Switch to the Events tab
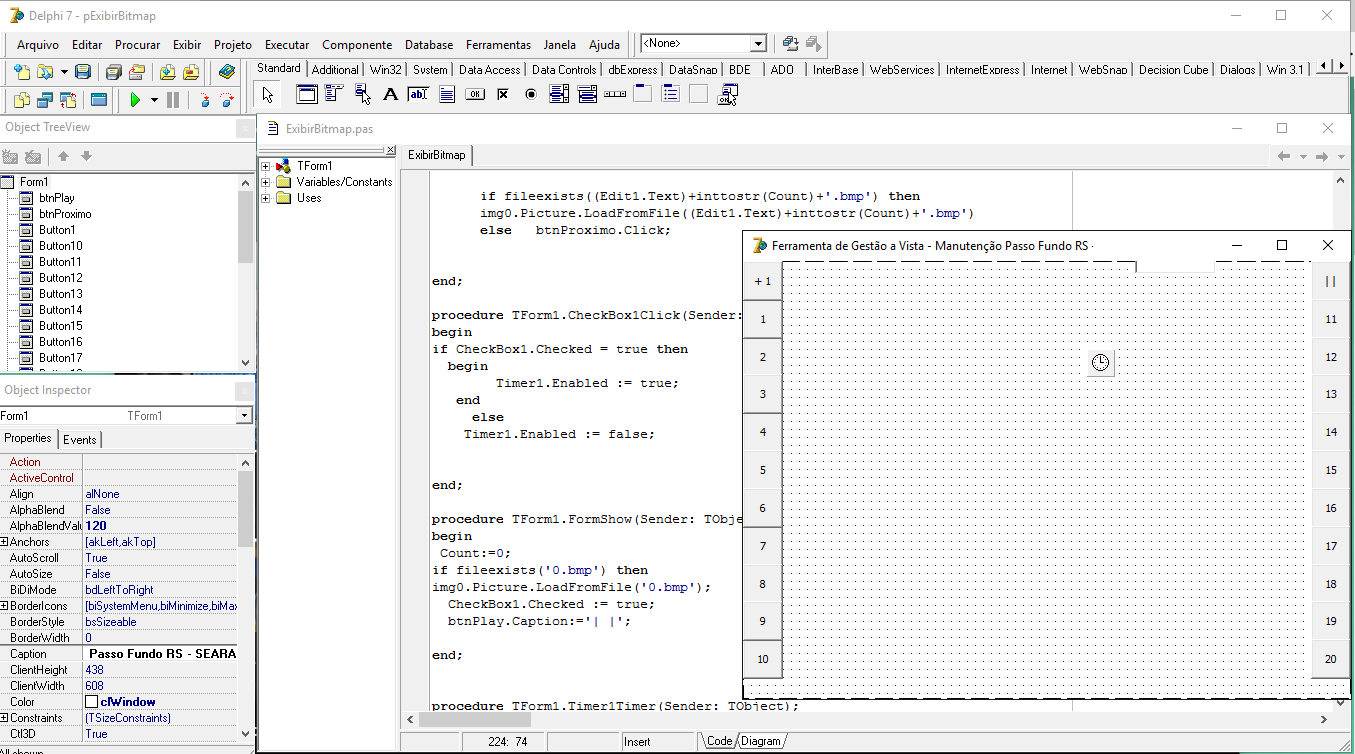The image size is (1355, 754). [80, 440]
